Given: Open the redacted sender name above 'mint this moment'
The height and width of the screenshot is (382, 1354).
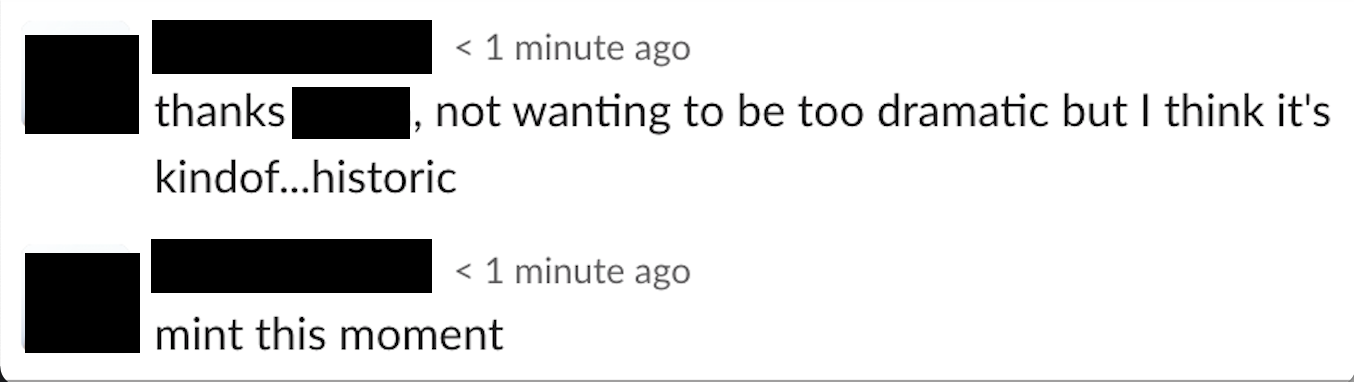Looking at the screenshot, I should pos(292,267).
